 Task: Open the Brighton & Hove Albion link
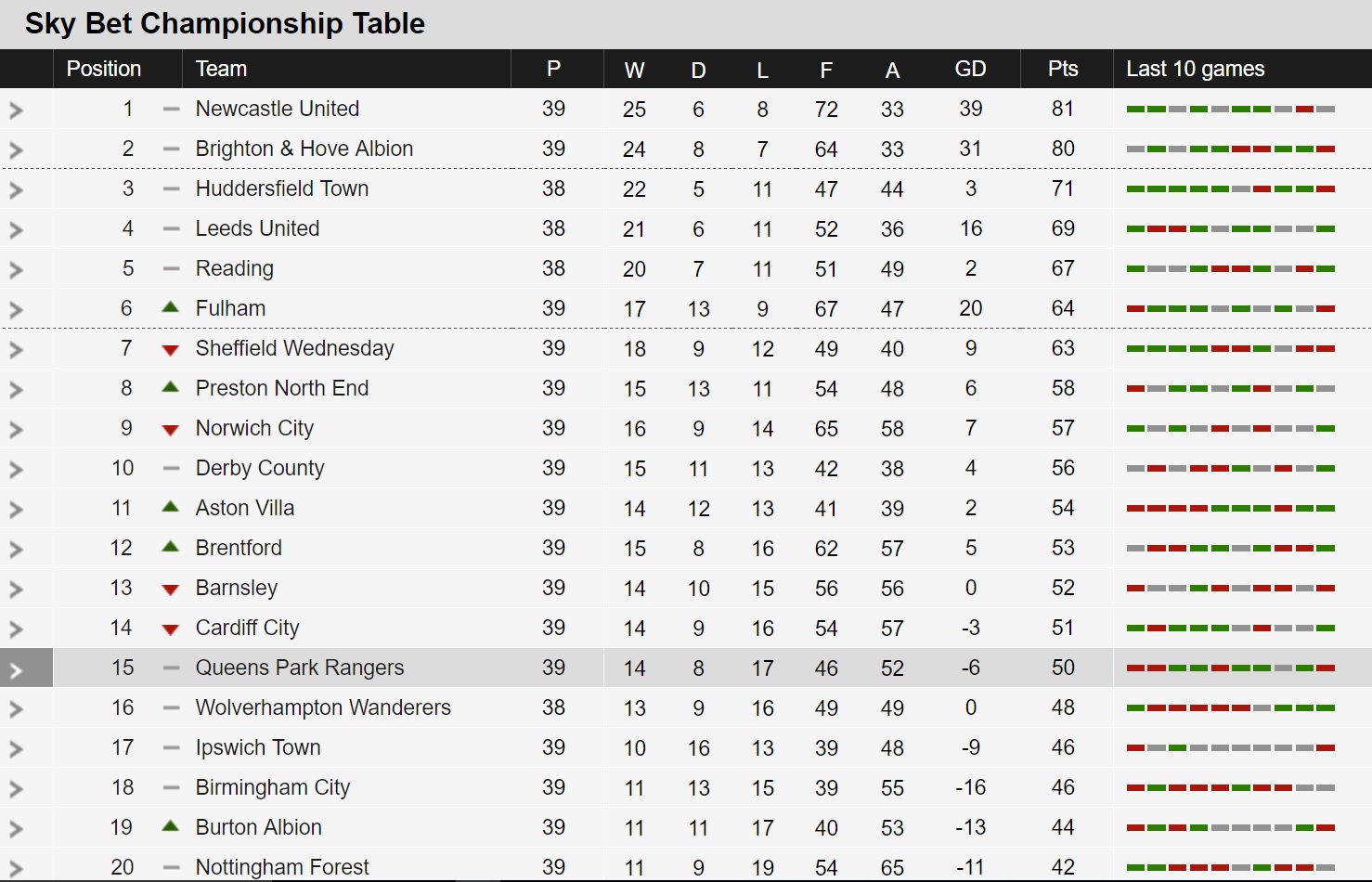pyautogui.click(x=304, y=149)
